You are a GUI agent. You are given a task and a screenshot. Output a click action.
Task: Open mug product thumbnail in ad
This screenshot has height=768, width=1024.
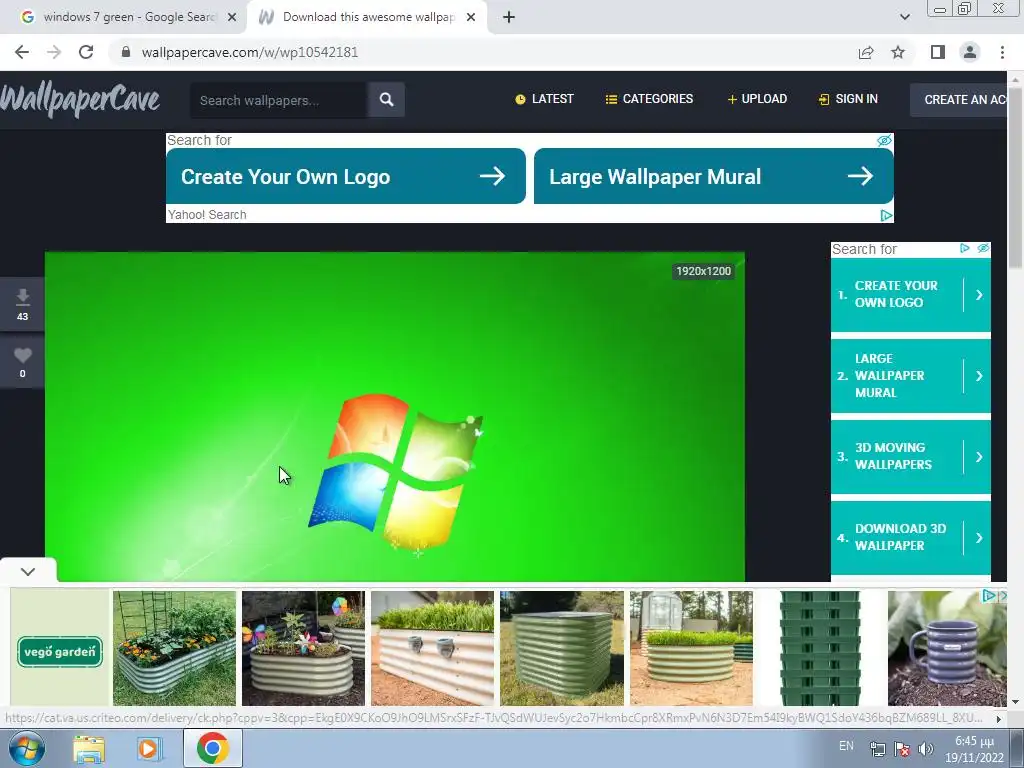click(947, 649)
